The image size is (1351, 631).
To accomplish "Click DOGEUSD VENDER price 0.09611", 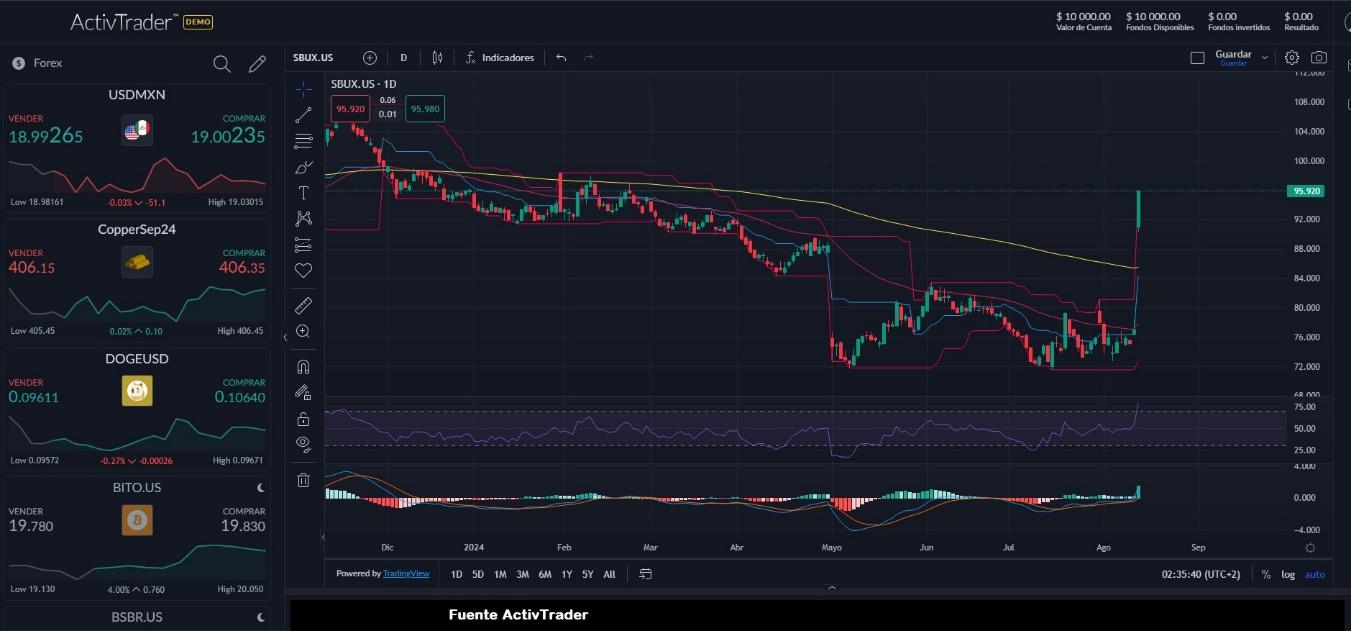I will [x=34, y=397].
